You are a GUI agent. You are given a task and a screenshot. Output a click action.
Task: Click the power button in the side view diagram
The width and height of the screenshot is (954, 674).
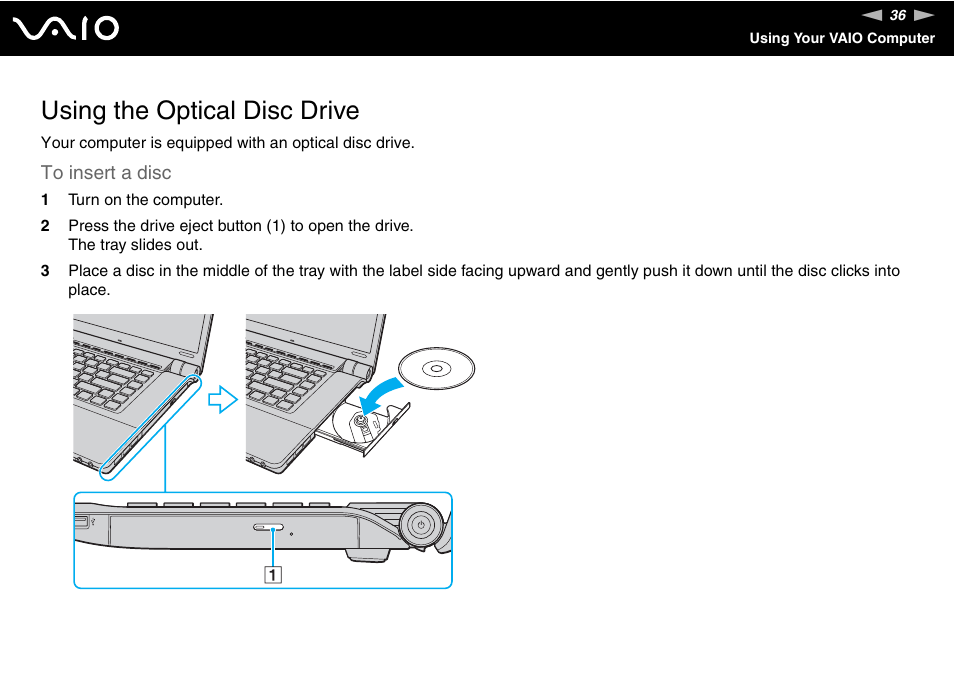421,525
